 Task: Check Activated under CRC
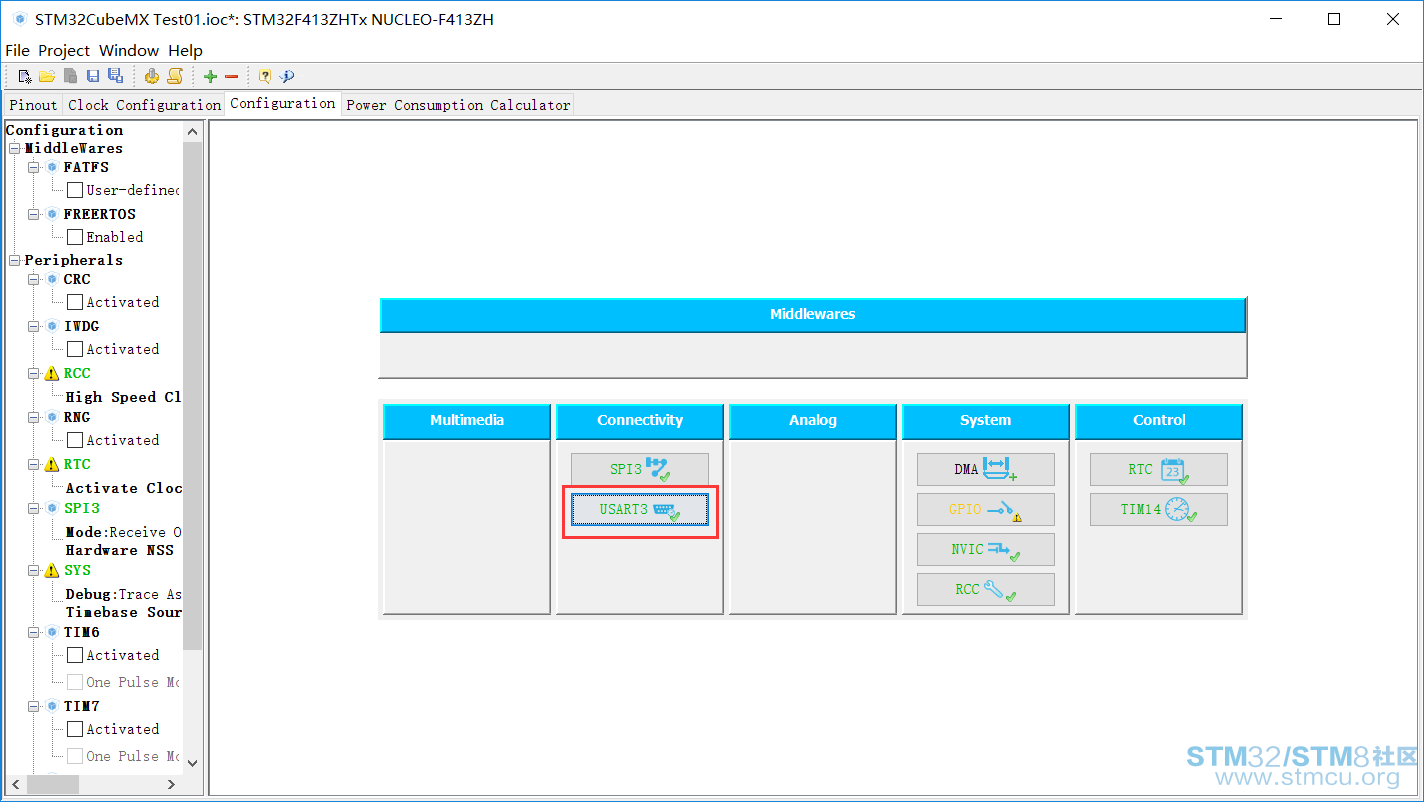coord(75,302)
